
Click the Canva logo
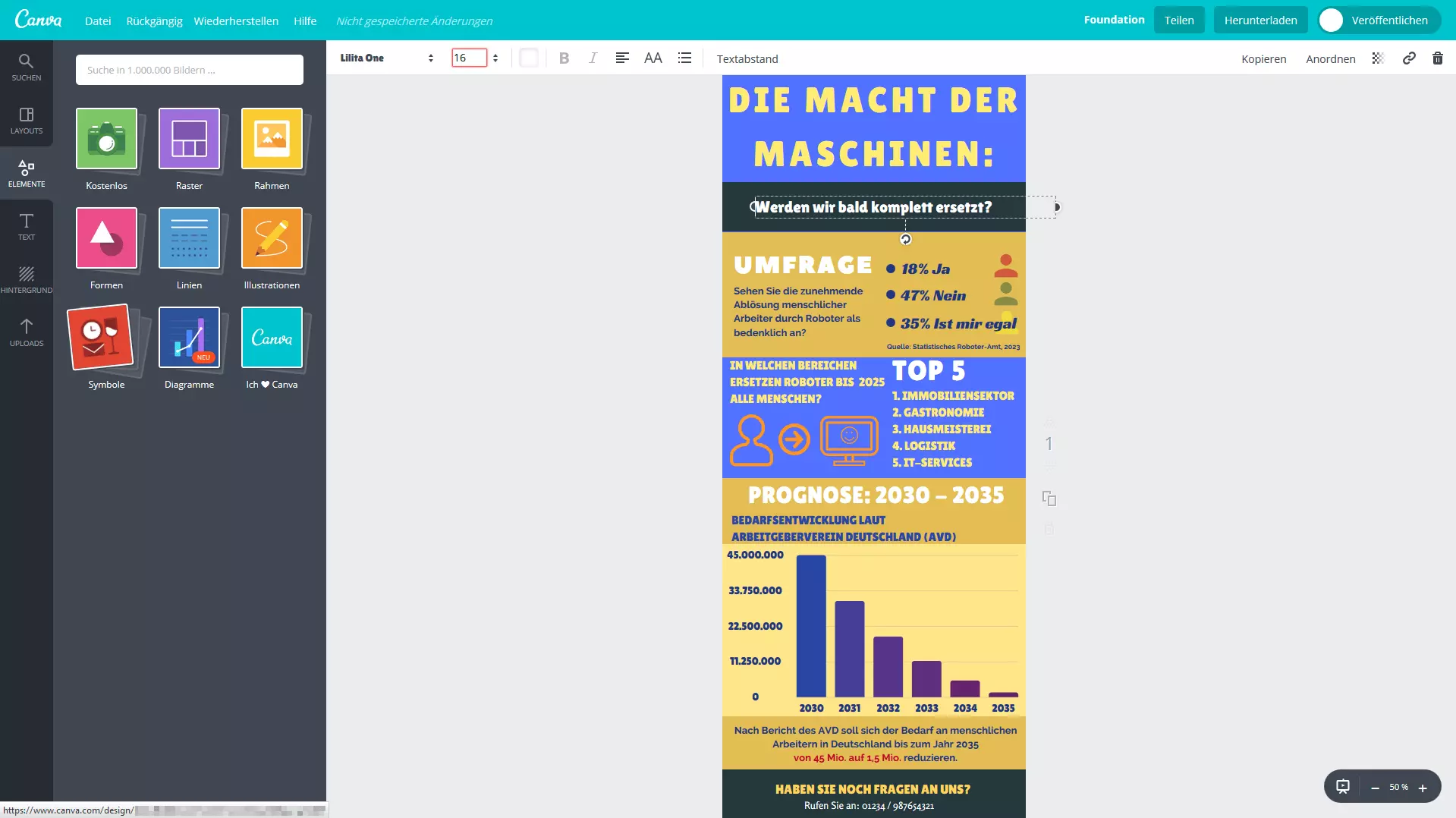(x=38, y=20)
